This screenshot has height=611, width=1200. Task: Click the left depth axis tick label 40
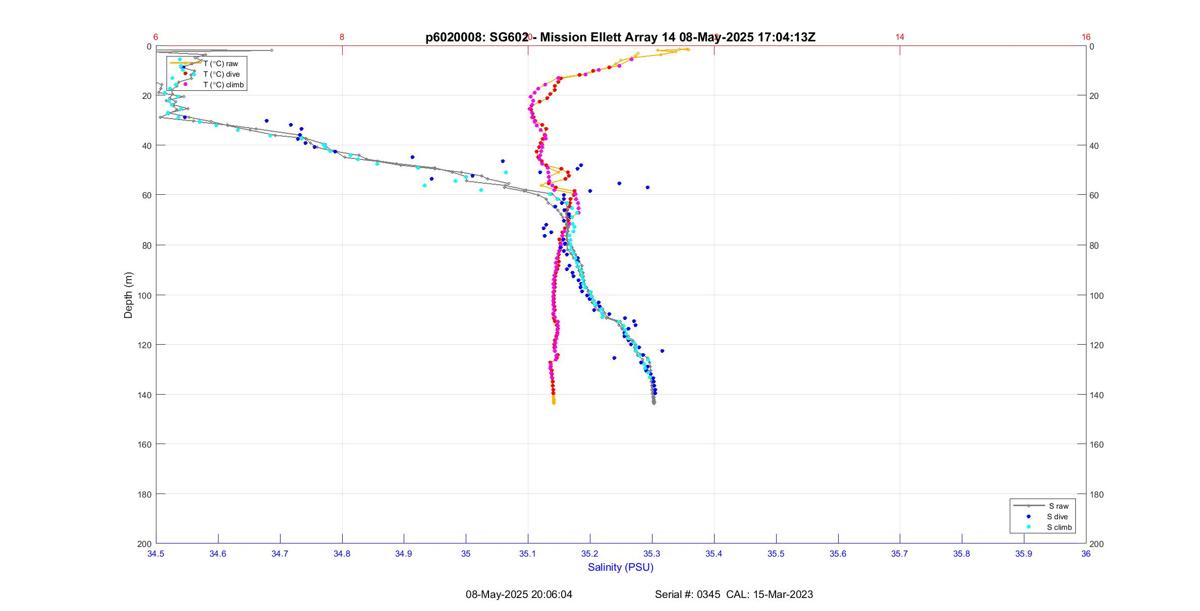pyautogui.click(x=145, y=146)
